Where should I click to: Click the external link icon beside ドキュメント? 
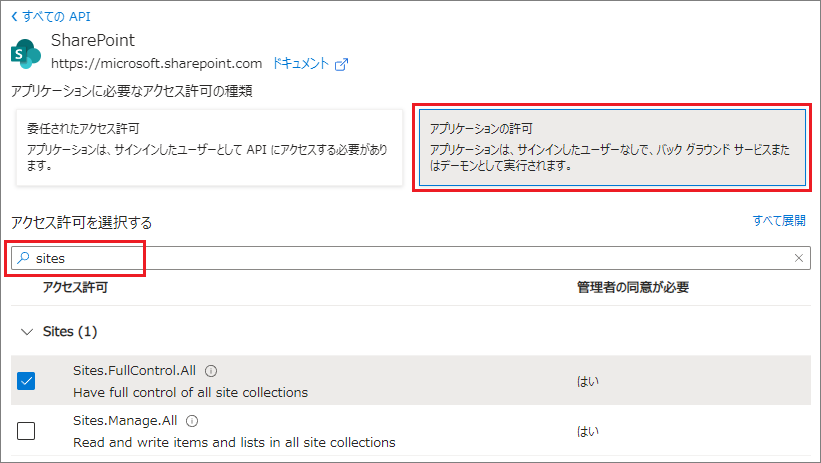coord(342,64)
